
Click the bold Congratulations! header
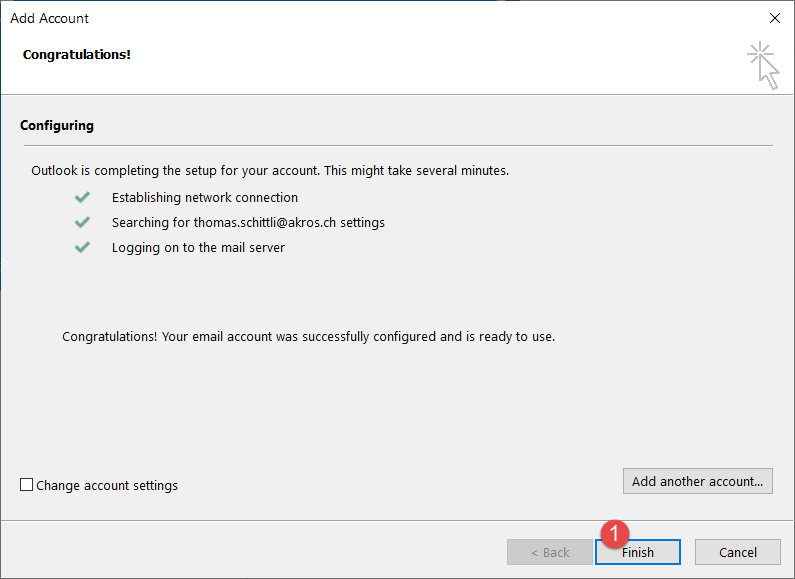pos(77,54)
